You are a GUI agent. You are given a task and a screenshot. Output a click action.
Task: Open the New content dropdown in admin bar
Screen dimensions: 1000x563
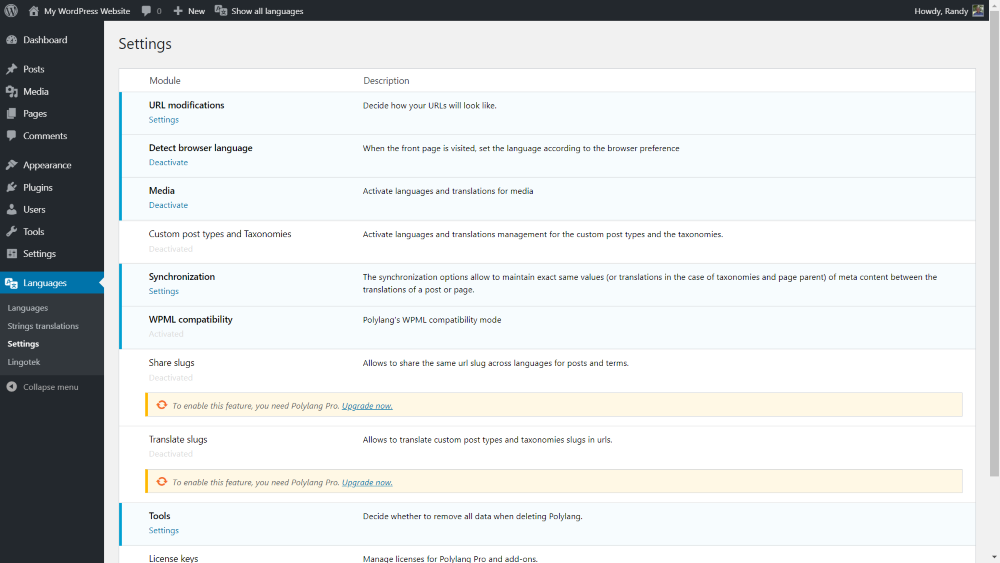[189, 11]
